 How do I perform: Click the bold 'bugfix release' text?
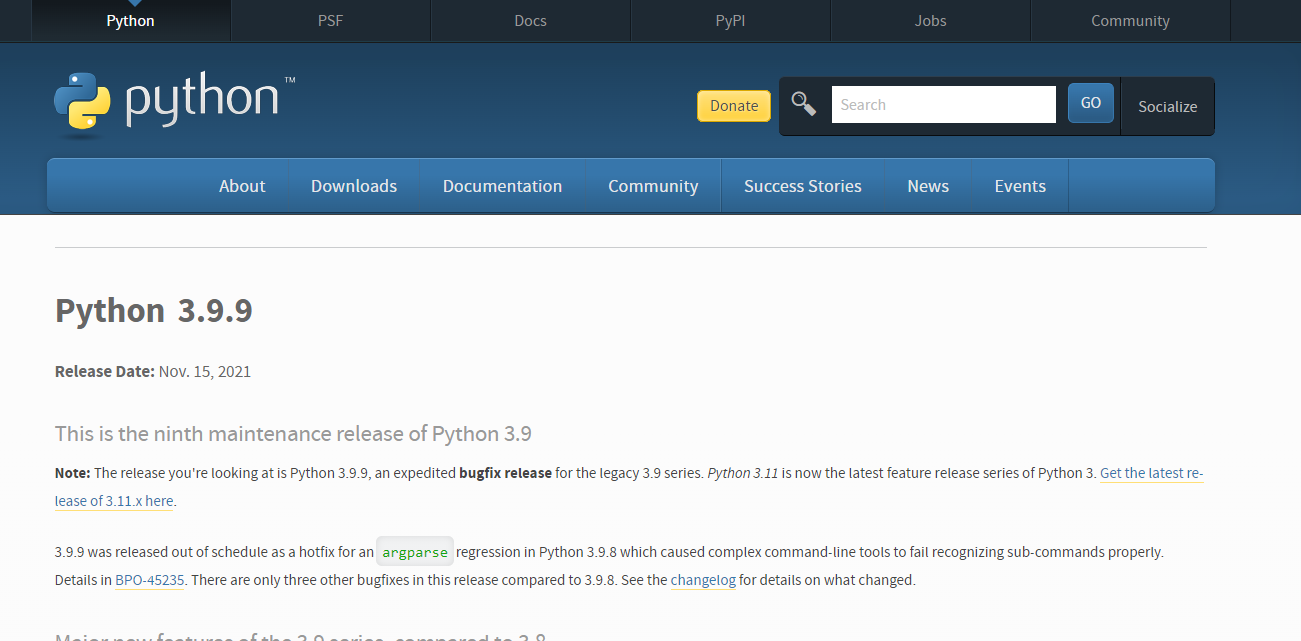coord(505,473)
